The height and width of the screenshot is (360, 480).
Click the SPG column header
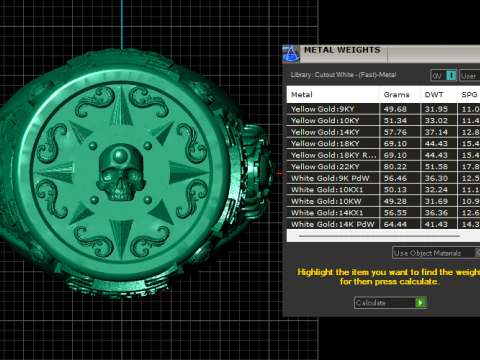469,94
